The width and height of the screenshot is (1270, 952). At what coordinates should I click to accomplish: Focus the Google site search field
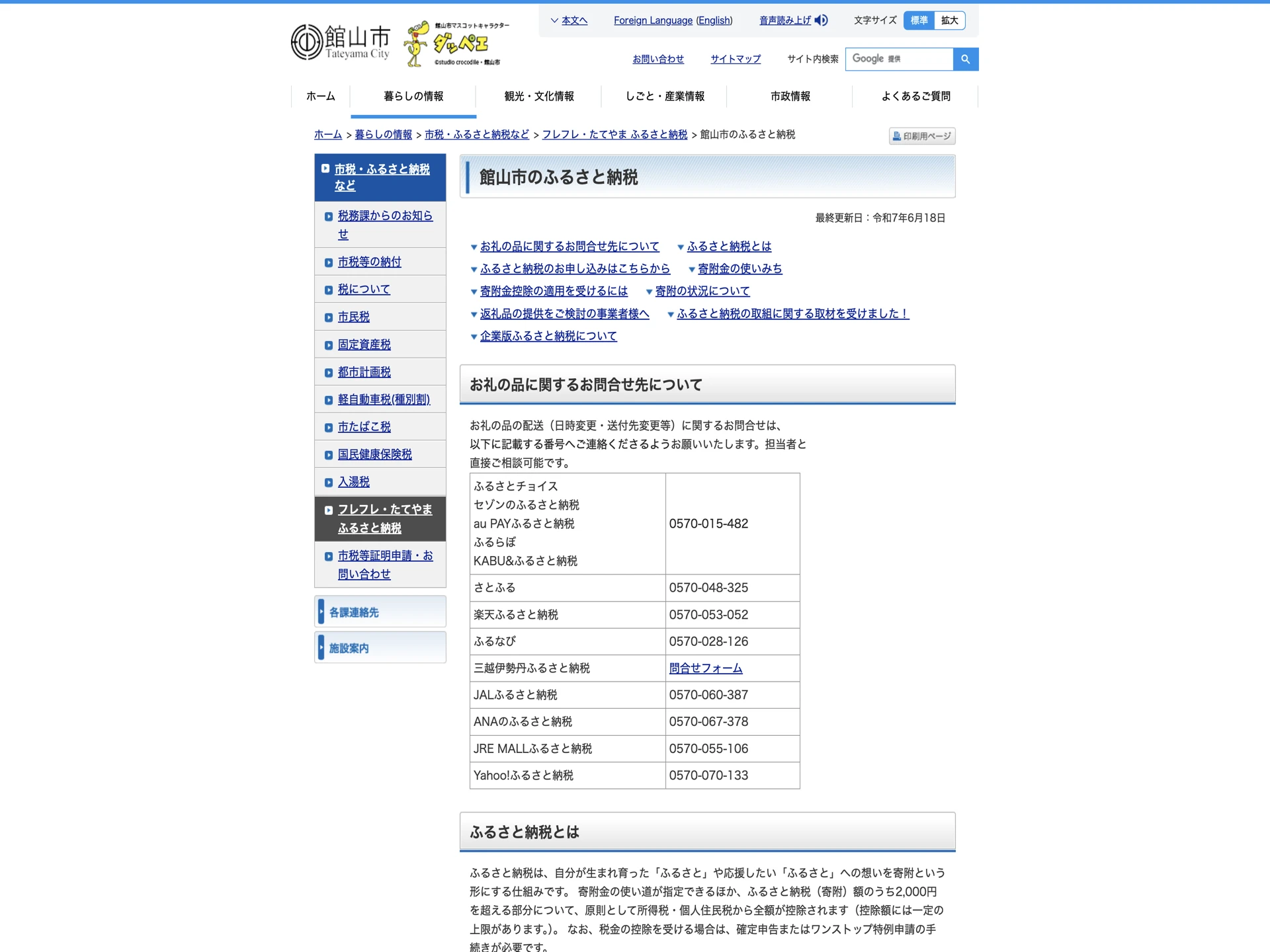pos(899,59)
